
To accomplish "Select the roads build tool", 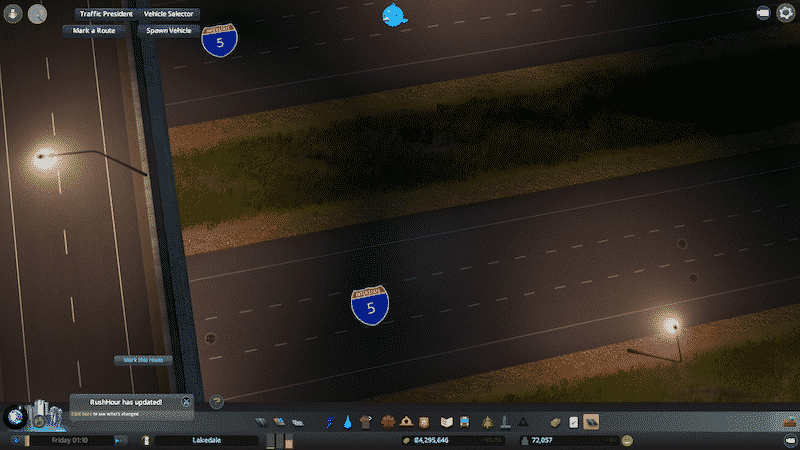I will point(261,423).
